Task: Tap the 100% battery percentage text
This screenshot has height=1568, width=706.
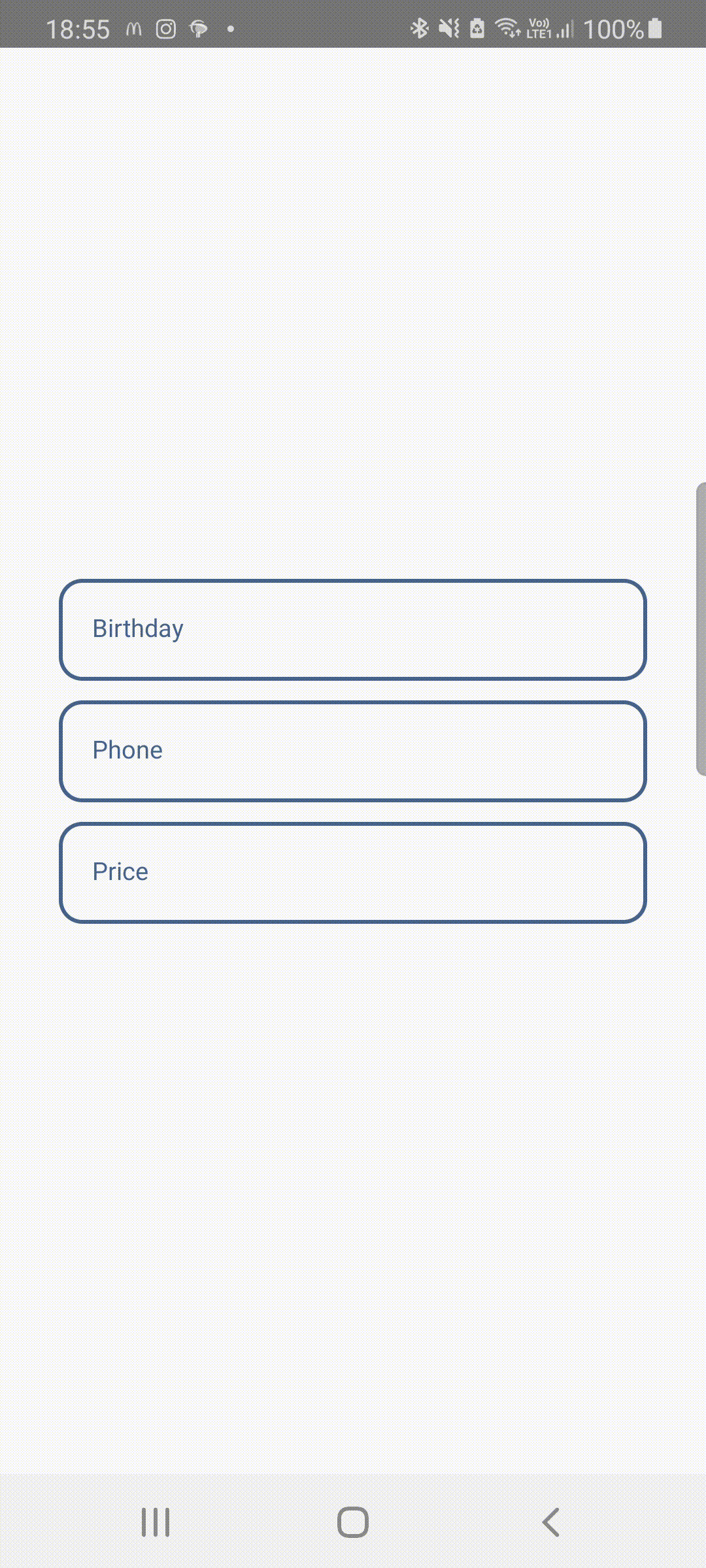Action: coord(613,29)
